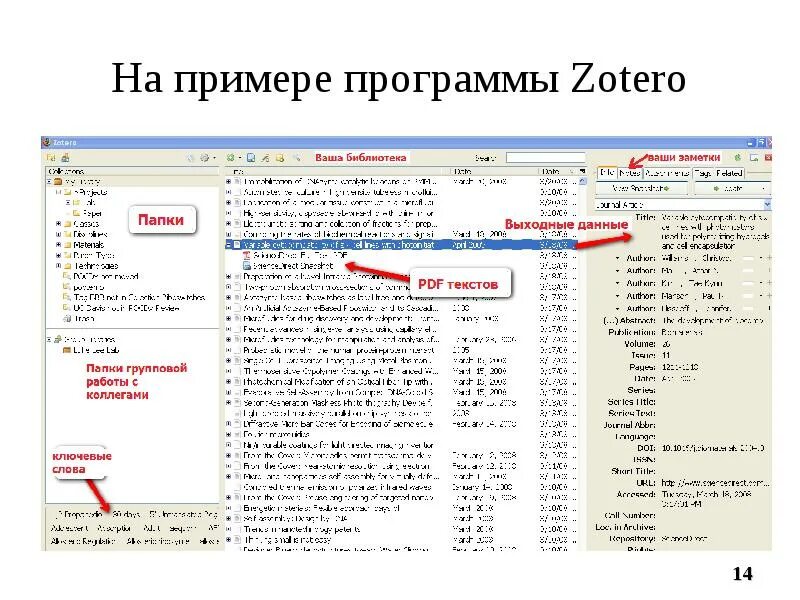Click the New Group icon beside New Collection

[65, 158]
